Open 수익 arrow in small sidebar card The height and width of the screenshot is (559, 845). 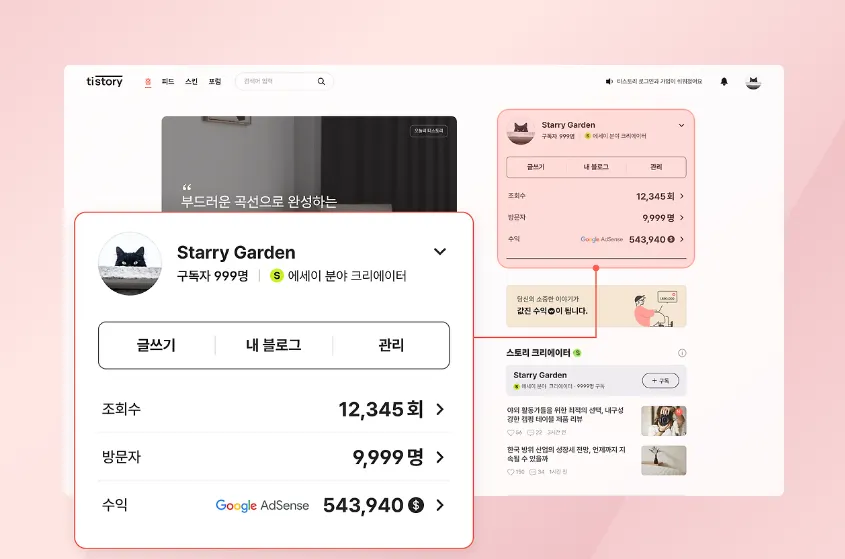pos(682,239)
